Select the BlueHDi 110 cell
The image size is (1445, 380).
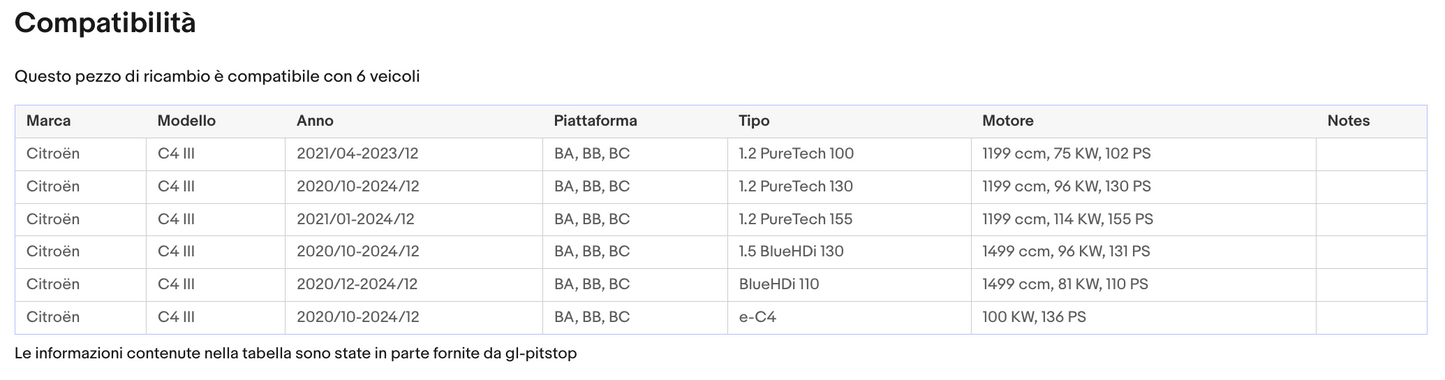(x=849, y=284)
